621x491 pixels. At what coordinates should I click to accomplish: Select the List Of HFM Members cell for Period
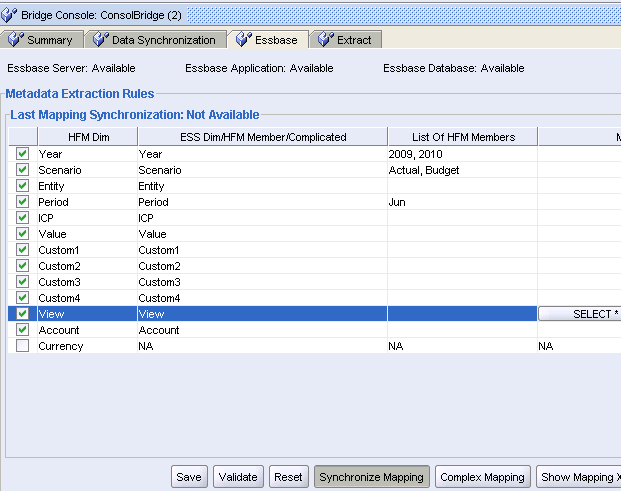(x=462, y=202)
